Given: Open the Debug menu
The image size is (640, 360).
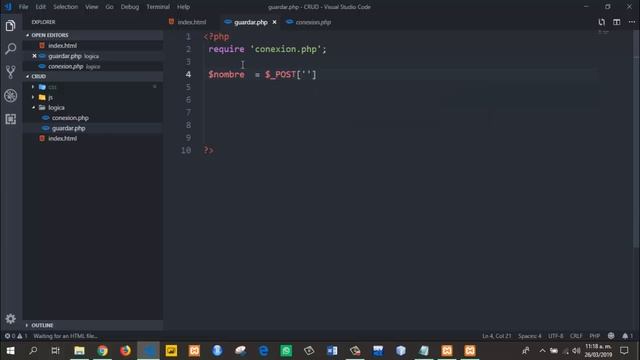Looking at the screenshot, I should tap(130, 7).
